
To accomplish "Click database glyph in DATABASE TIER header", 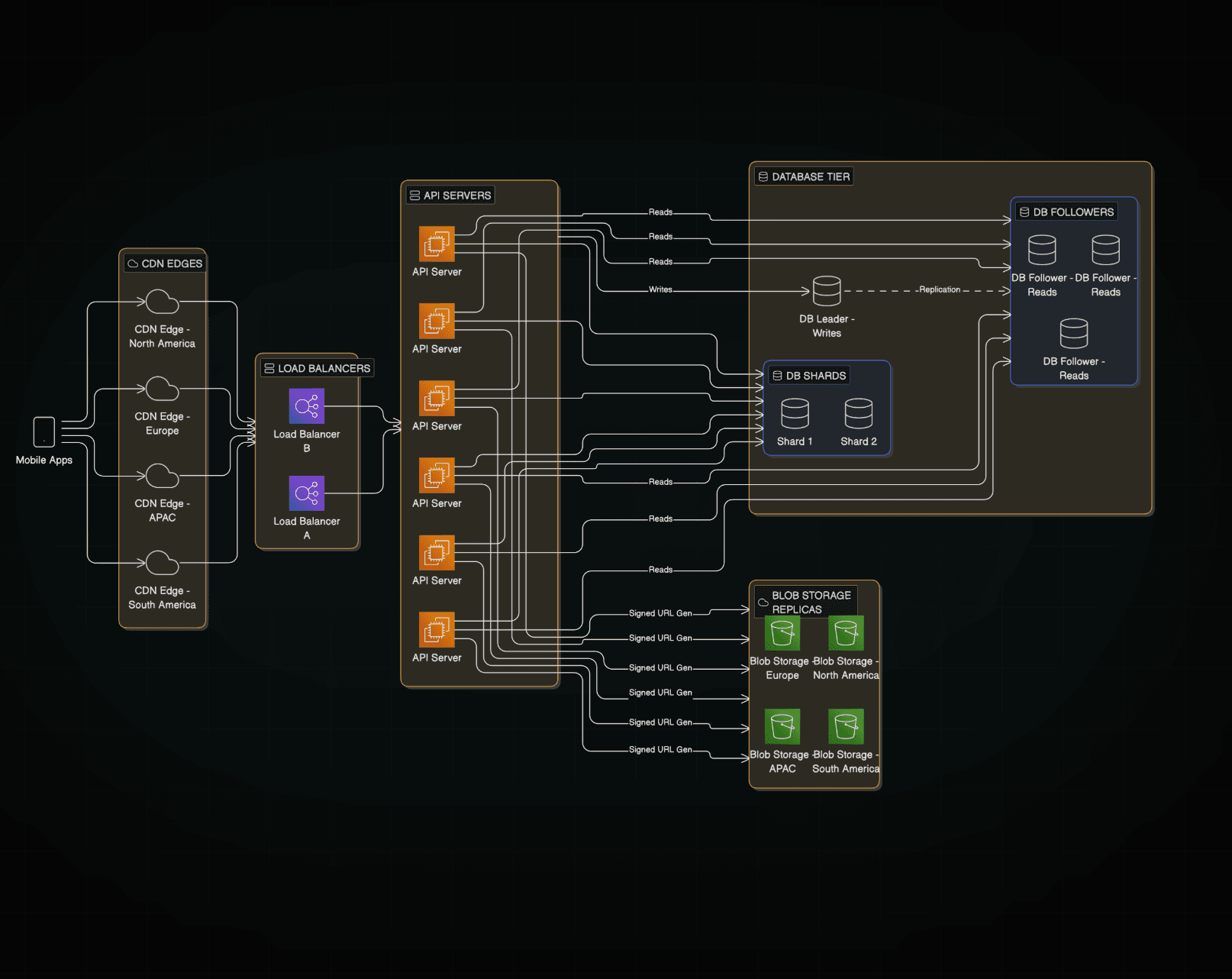I will [763, 176].
